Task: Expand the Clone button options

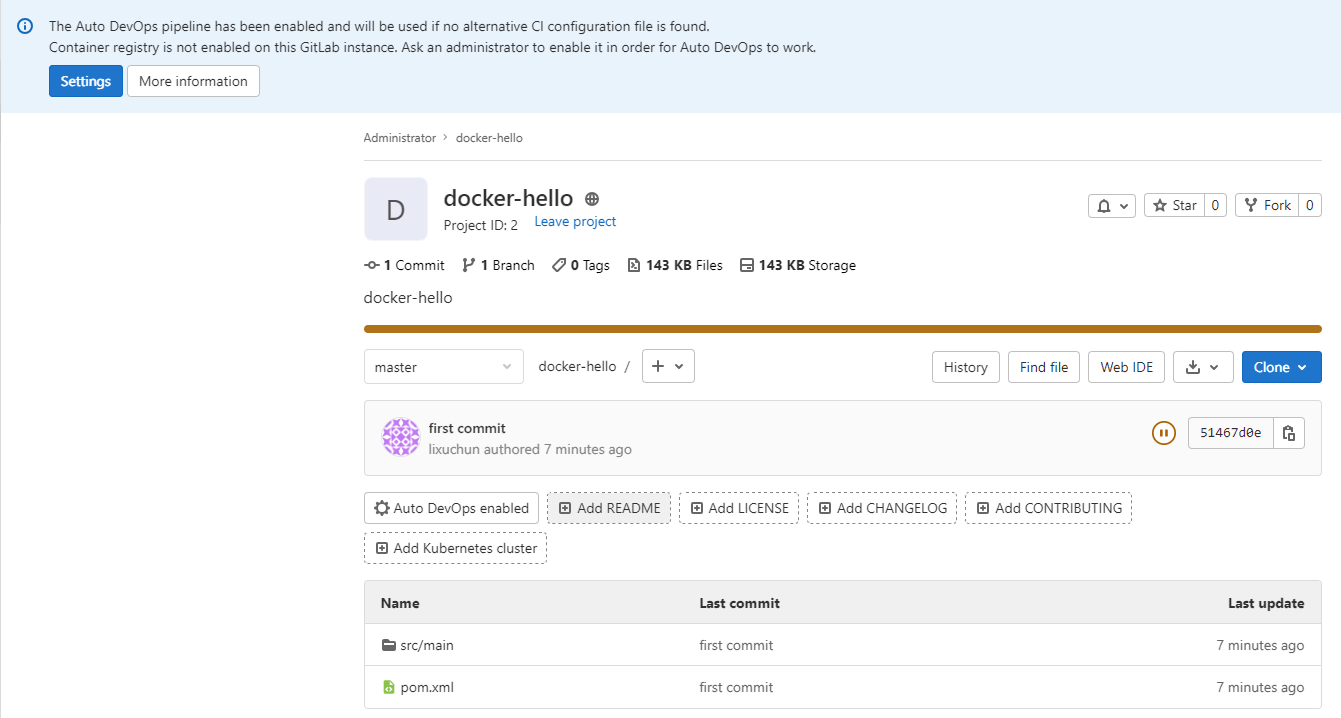Action: point(1281,367)
